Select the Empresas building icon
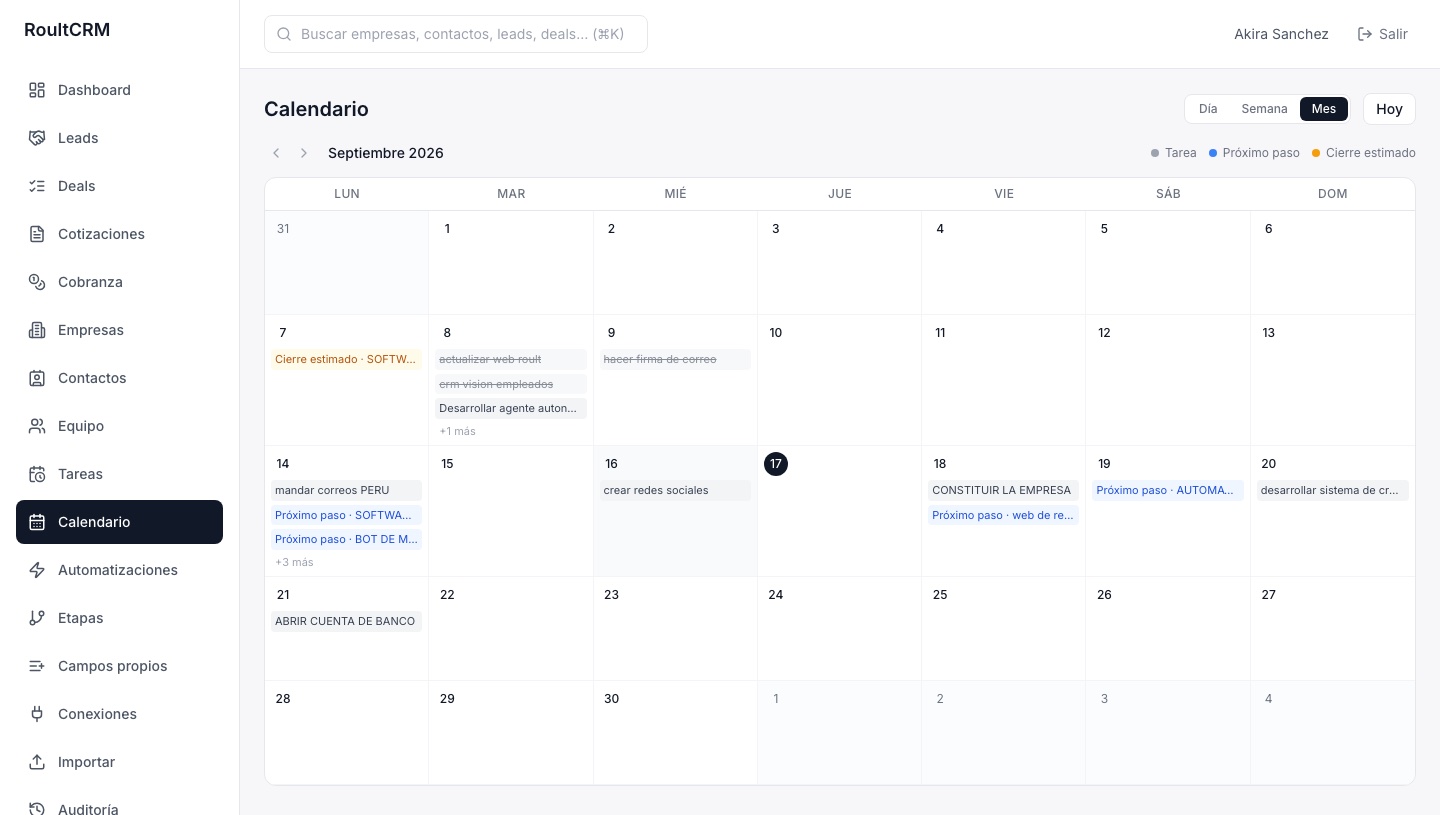Viewport: 1440px width, 815px height. [x=37, y=330]
